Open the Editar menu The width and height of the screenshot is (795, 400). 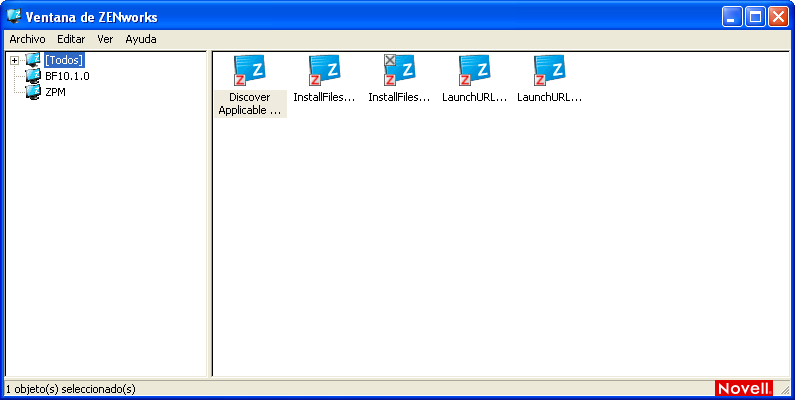point(71,39)
